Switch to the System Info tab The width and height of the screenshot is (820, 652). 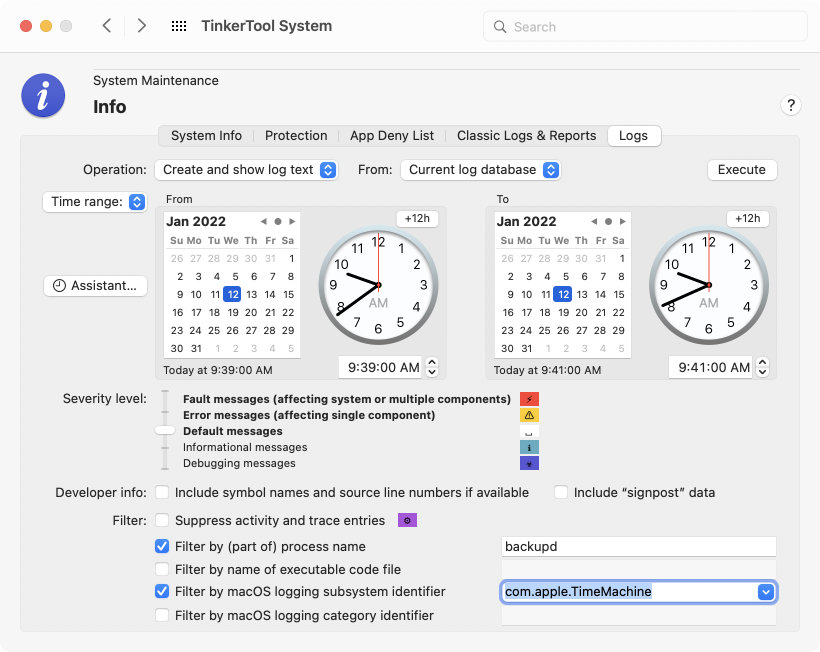pyautogui.click(x=206, y=136)
